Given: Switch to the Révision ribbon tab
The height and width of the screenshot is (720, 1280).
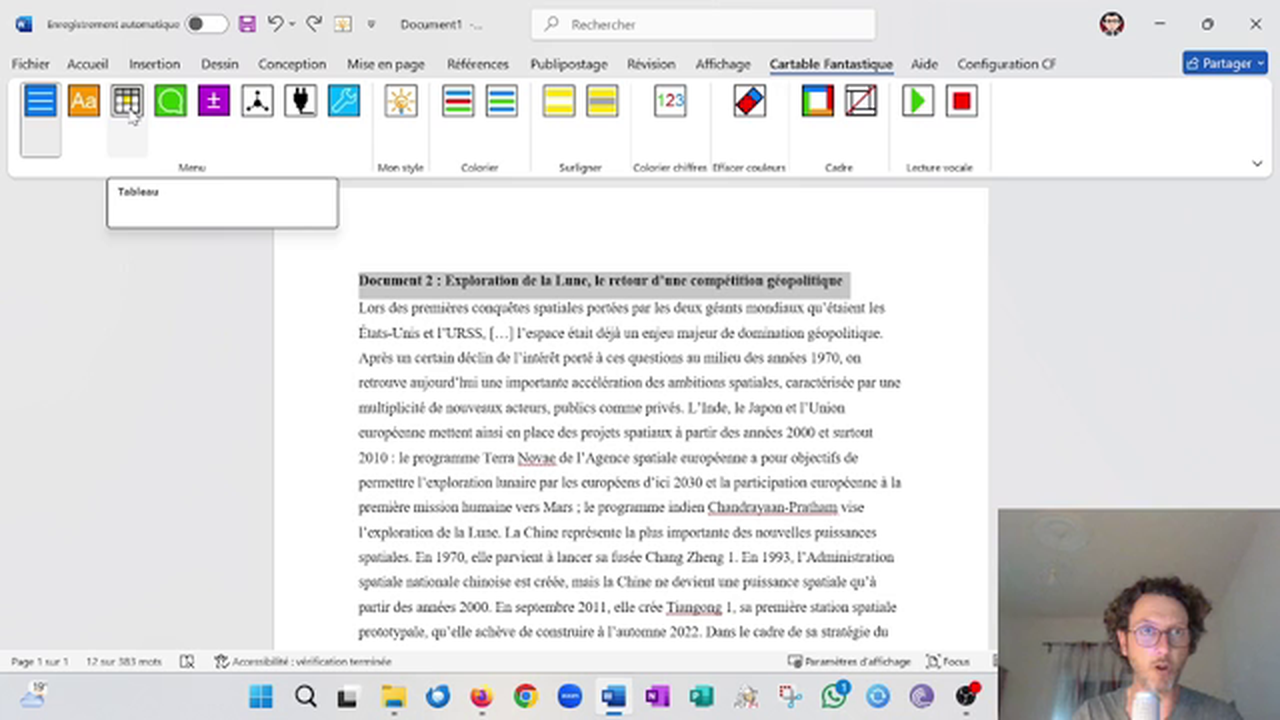Looking at the screenshot, I should click(x=651, y=63).
